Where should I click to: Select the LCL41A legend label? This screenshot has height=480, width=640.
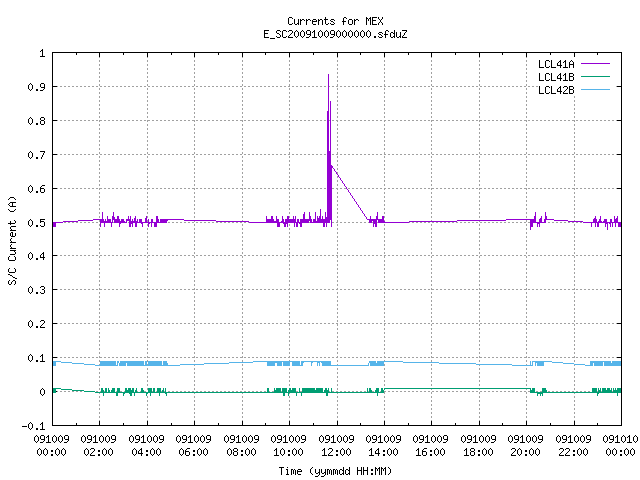click(556, 64)
